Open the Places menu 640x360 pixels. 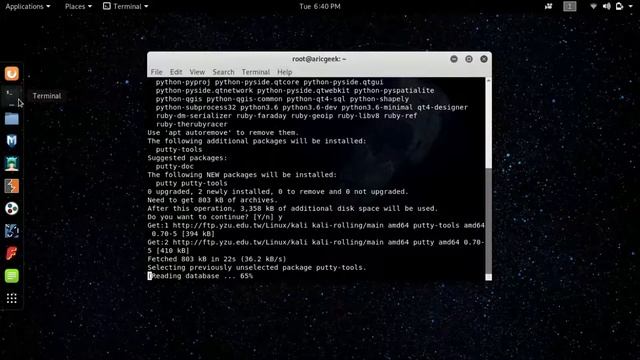tap(78, 6)
